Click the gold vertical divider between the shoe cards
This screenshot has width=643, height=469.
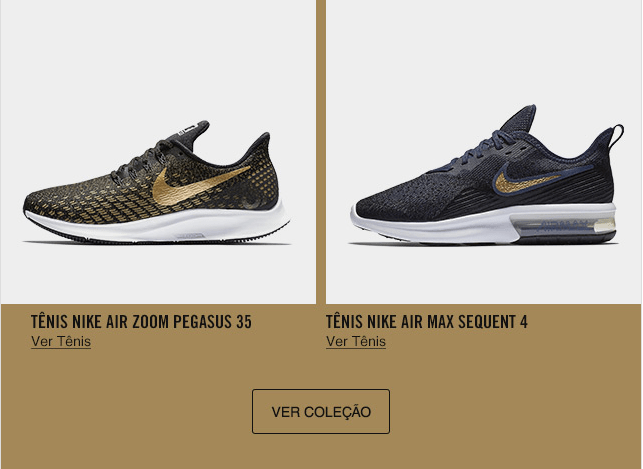click(x=321, y=152)
